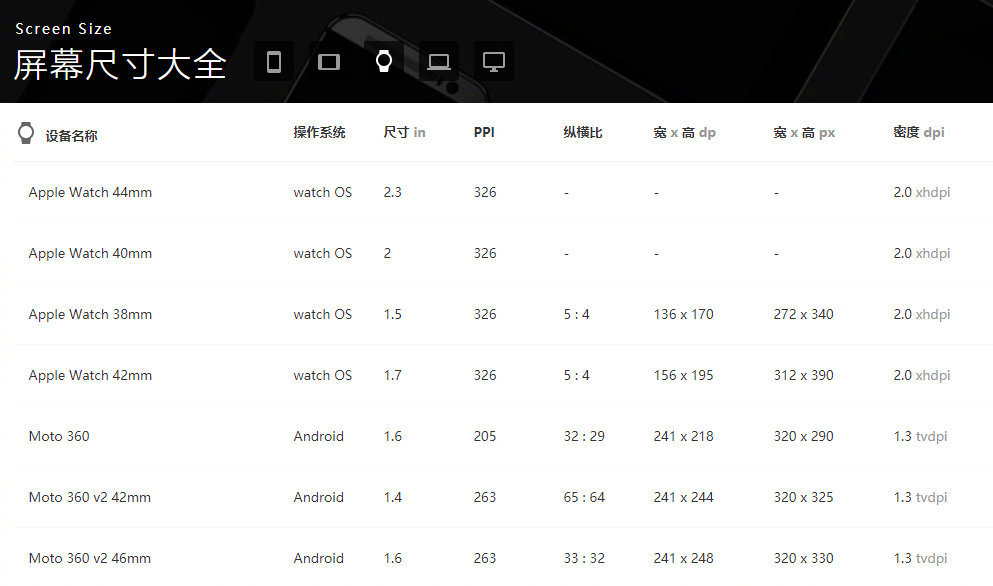
Task: Select the desktop monitor category icon
Action: pos(493,62)
